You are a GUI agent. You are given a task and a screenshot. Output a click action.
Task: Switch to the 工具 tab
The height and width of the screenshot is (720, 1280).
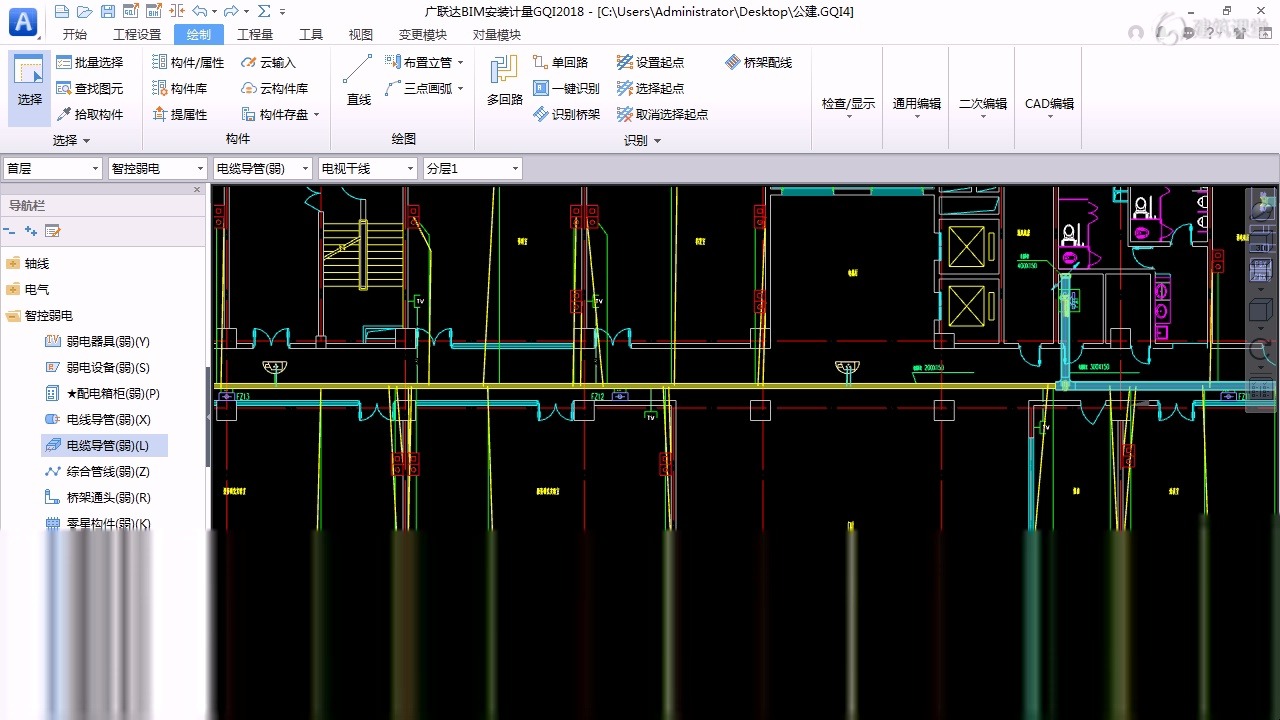pyautogui.click(x=311, y=34)
